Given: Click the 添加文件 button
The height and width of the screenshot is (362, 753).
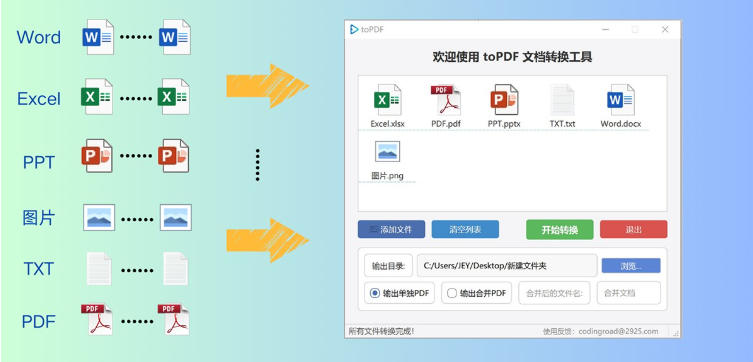Looking at the screenshot, I should point(391,229).
